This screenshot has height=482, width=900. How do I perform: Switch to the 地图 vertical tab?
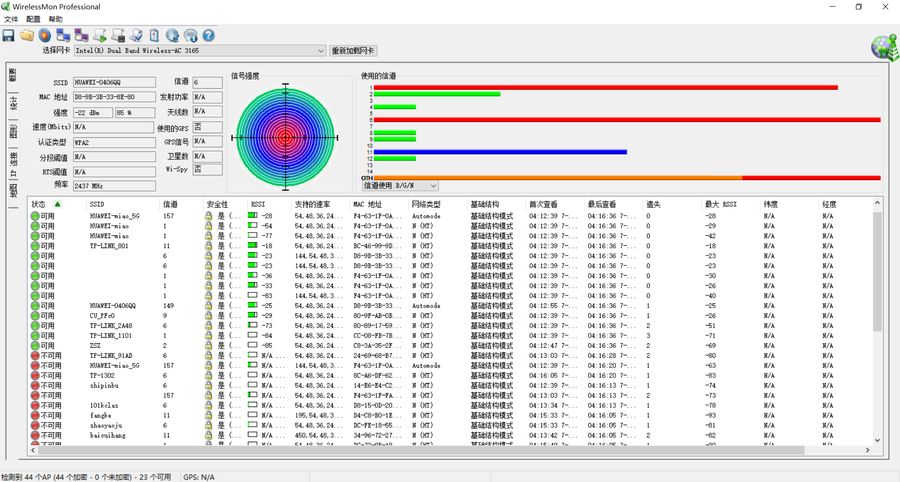(x=13, y=191)
